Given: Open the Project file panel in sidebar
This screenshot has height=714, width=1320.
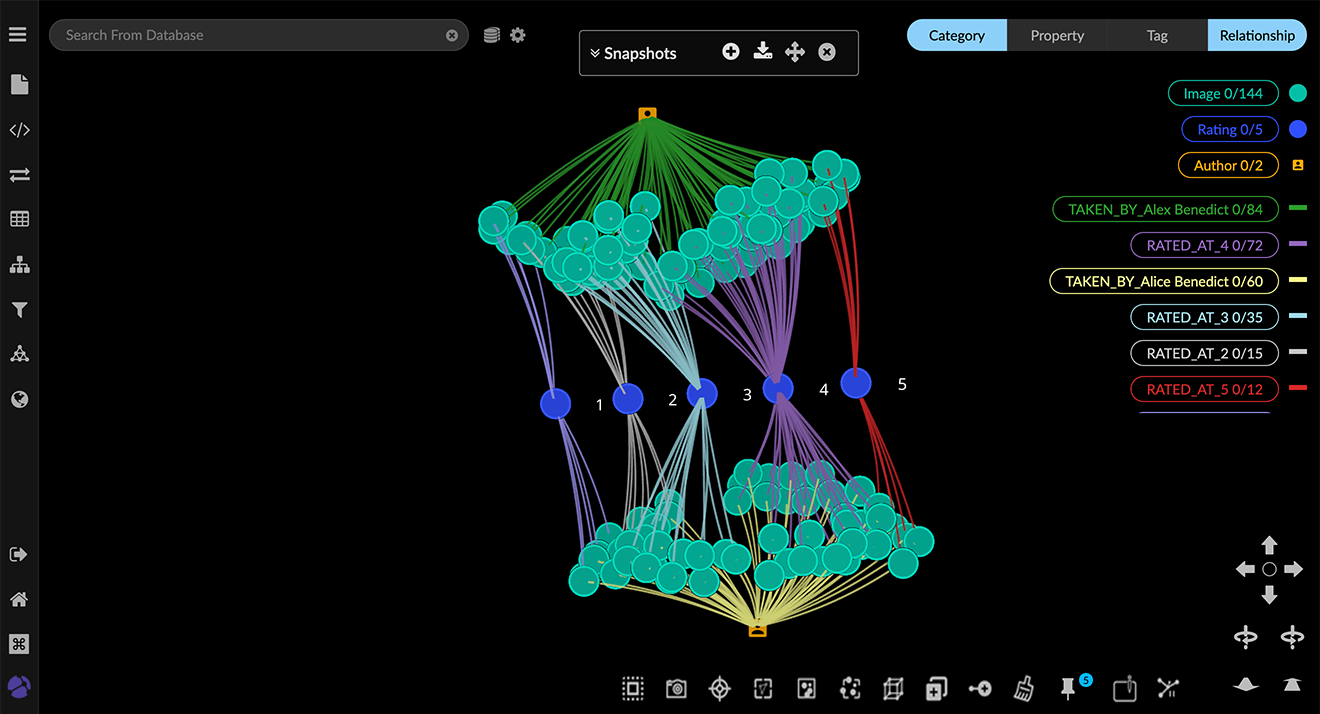Looking at the screenshot, I should point(19,85).
